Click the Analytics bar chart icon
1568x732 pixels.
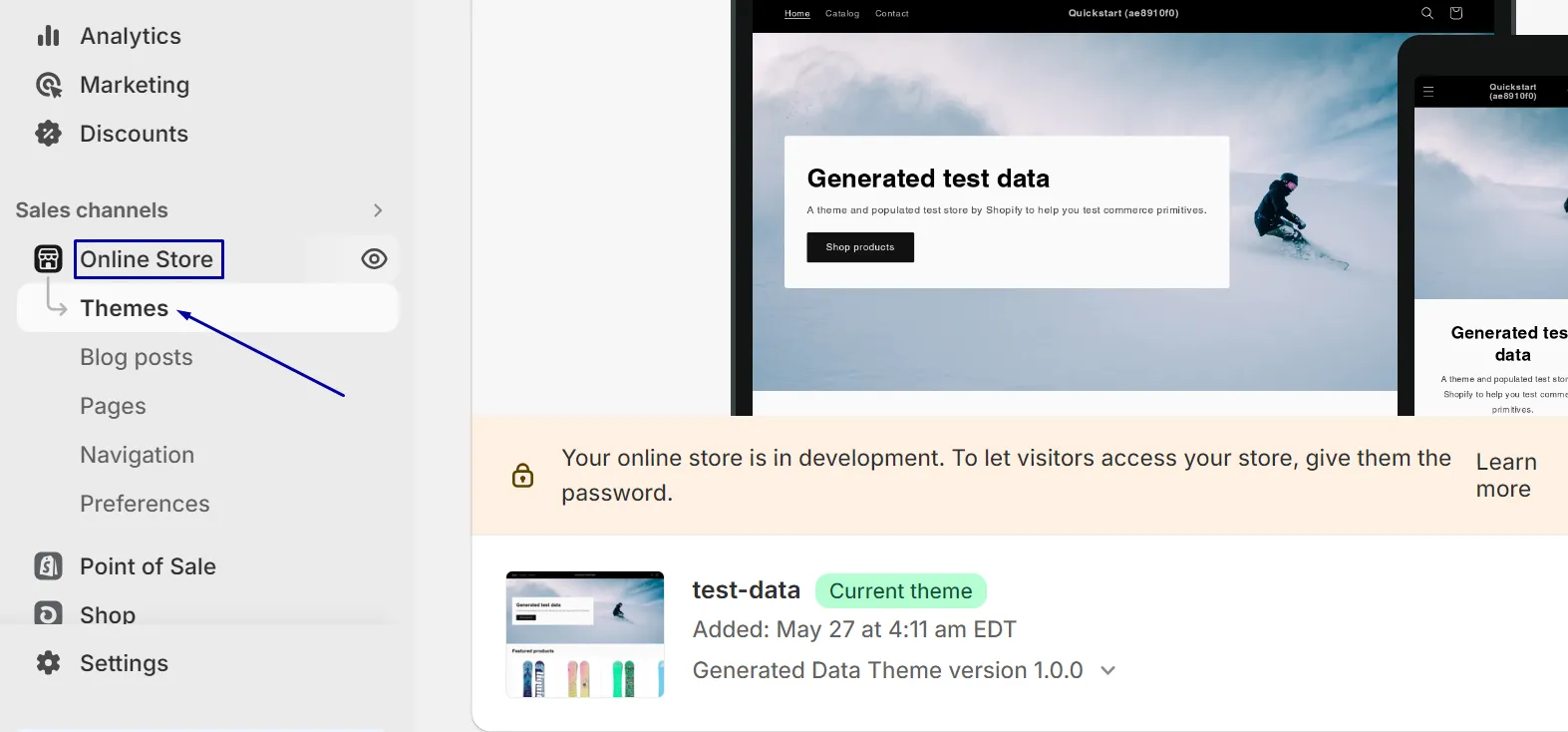click(x=48, y=36)
